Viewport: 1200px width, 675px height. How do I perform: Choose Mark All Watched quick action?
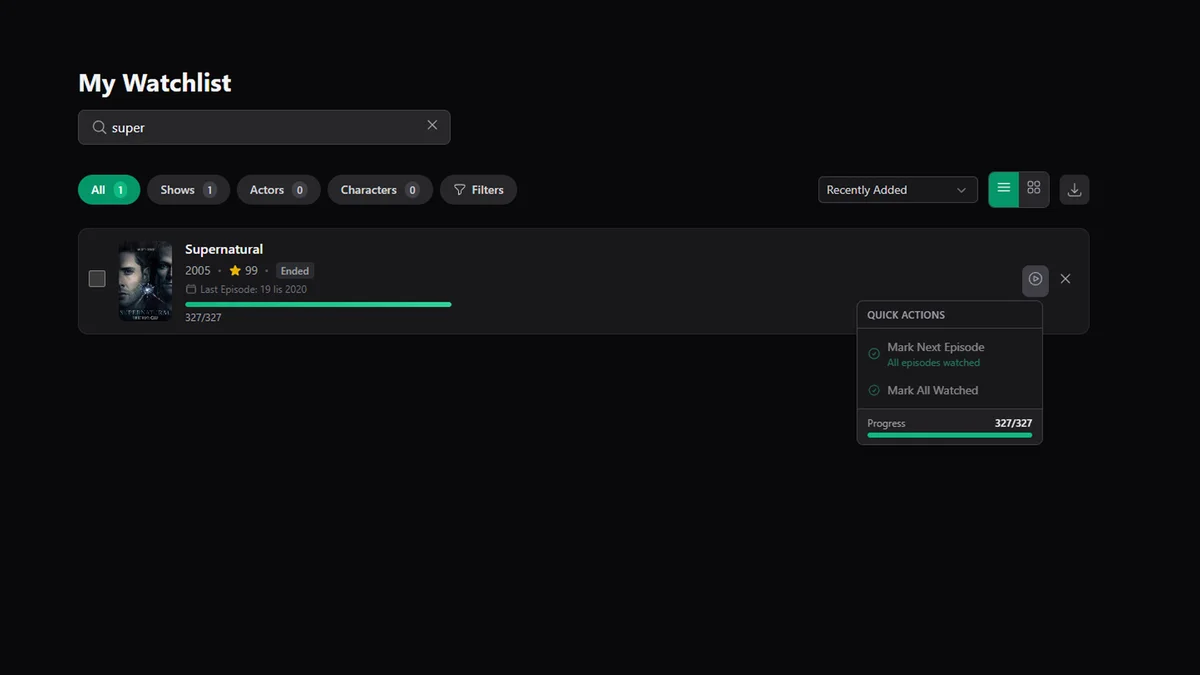(932, 390)
